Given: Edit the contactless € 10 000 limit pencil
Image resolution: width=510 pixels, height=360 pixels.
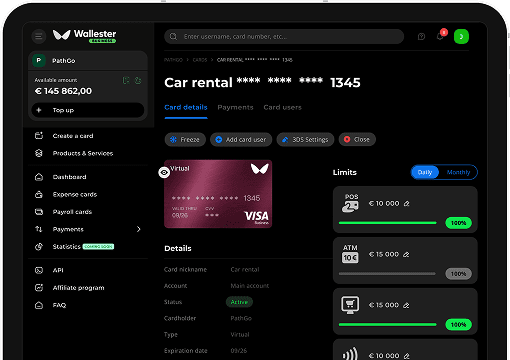Looking at the screenshot, I should click(407, 356).
